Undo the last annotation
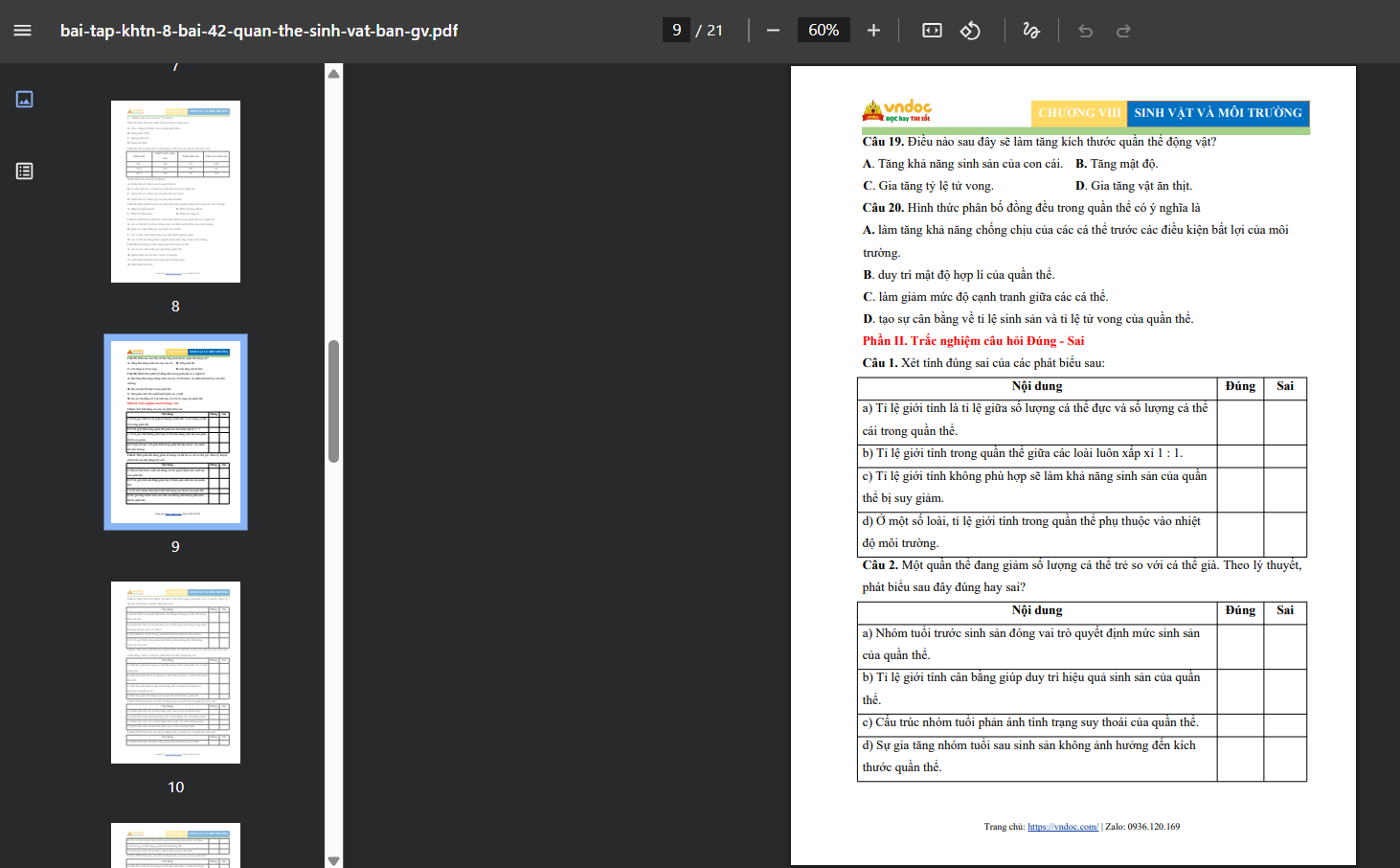This screenshot has height=868, width=1400. click(1085, 31)
